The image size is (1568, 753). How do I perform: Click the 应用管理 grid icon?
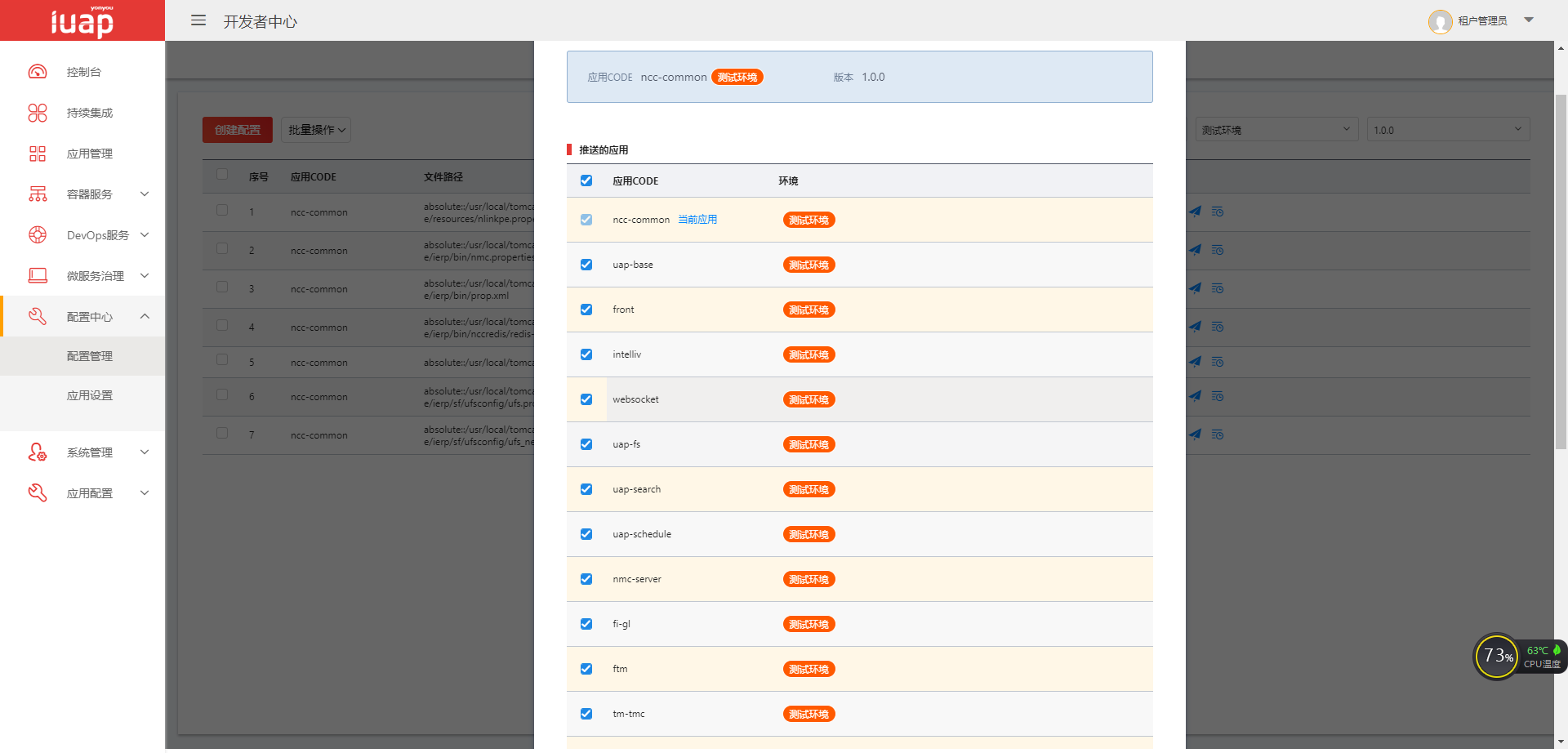tap(38, 154)
